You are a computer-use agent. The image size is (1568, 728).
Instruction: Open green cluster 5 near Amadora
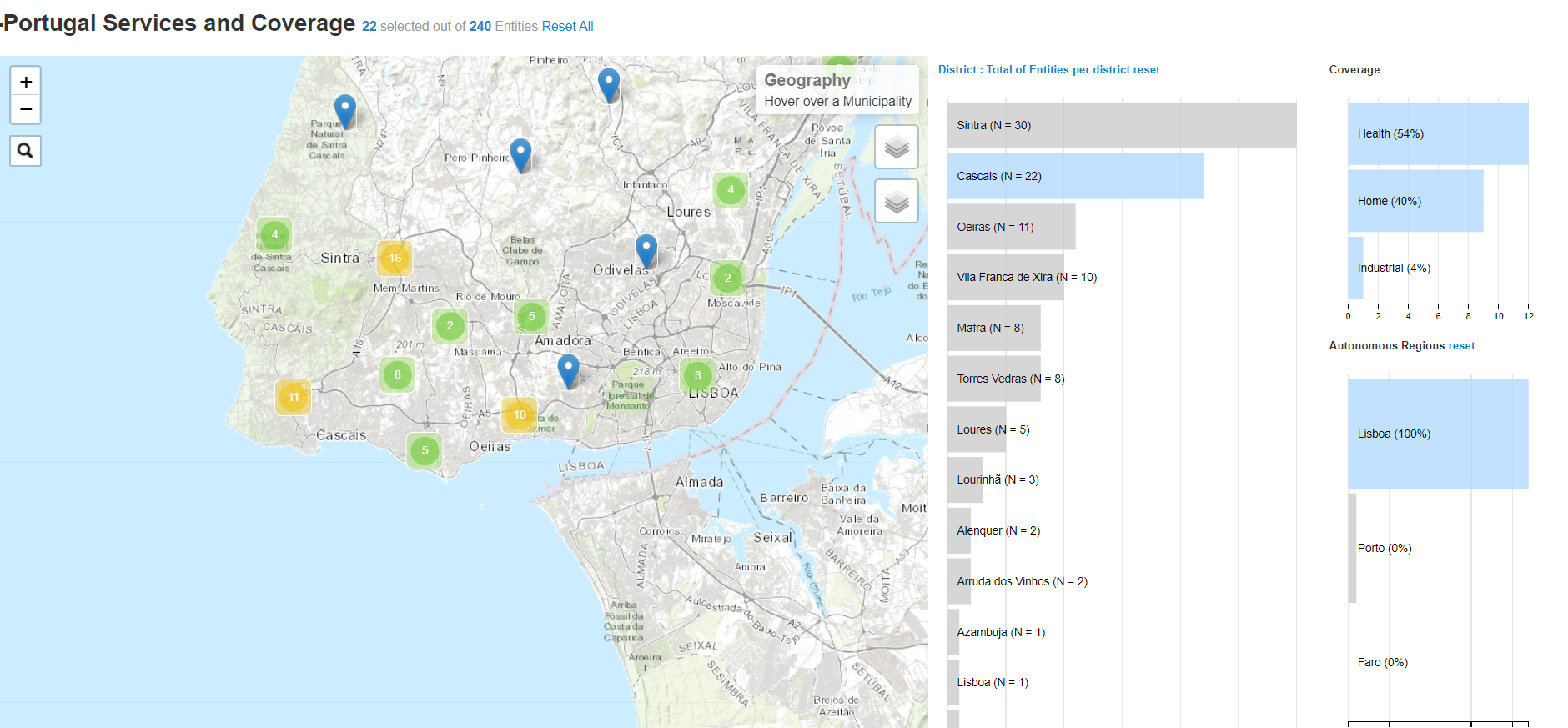coord(531,316)
